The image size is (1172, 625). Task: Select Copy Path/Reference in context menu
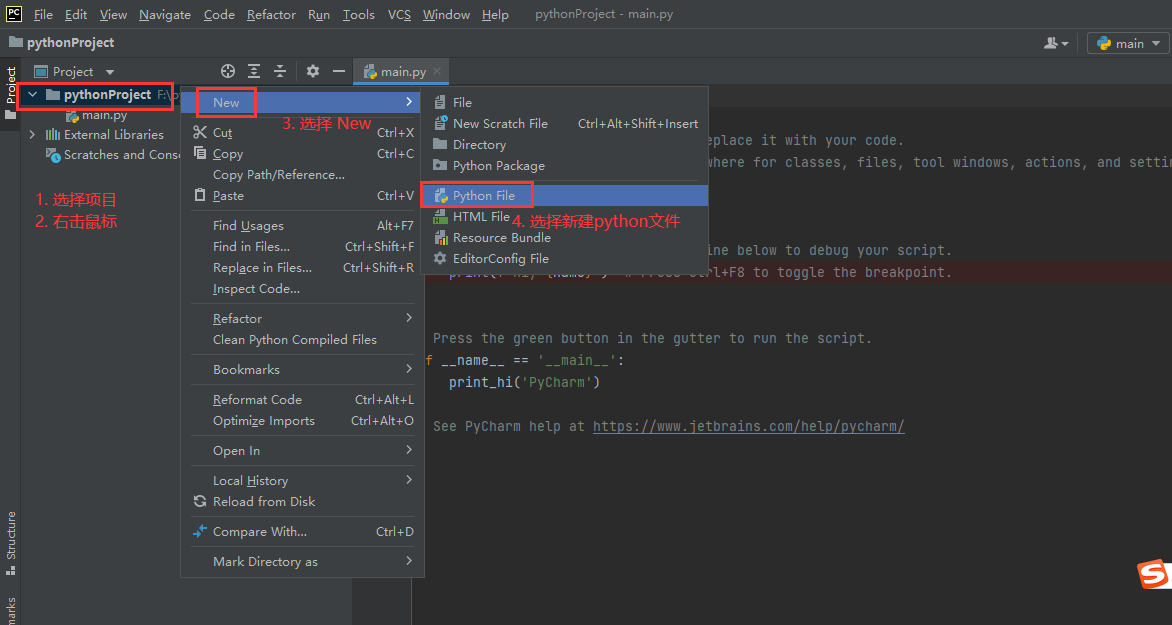point(303,174)
